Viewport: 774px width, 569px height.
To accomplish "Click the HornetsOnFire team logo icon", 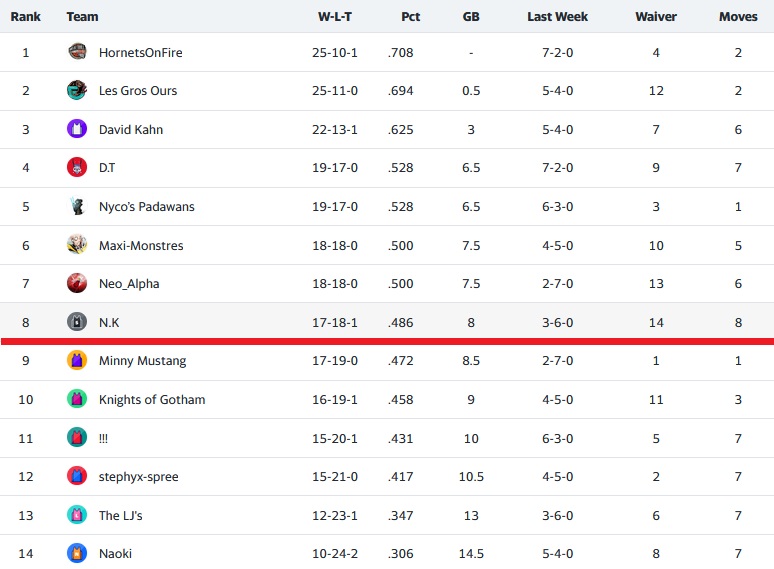I will pos(77,52).
